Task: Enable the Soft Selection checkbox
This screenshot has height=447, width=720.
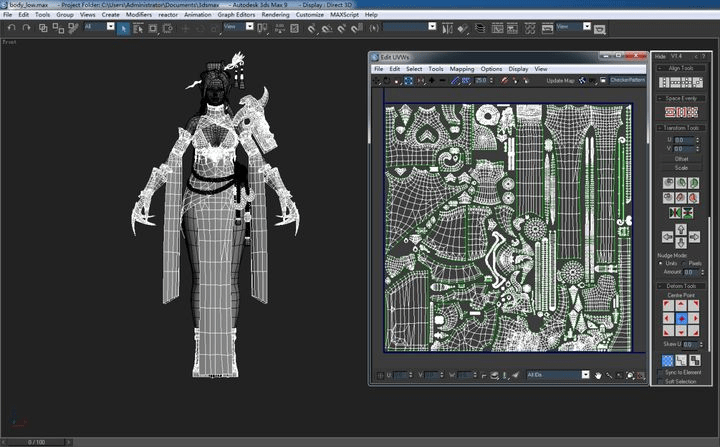Action: 661,381
